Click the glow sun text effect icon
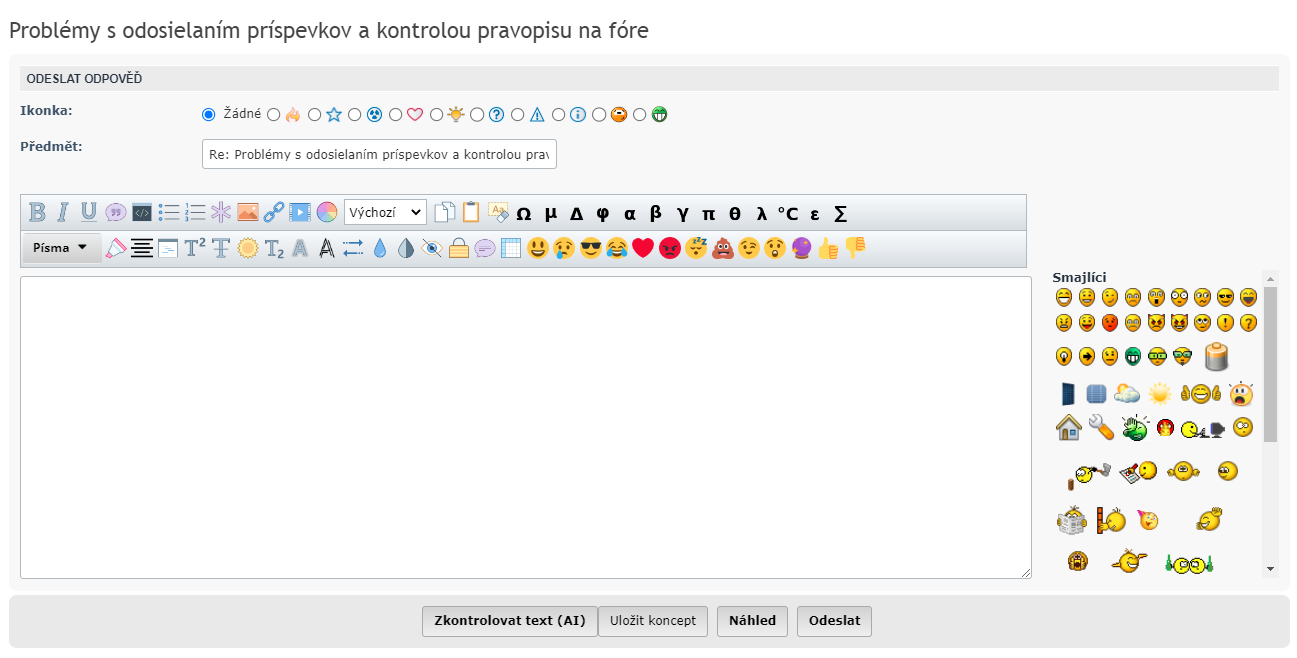1297x658 pixels. (x=247, y=248)
